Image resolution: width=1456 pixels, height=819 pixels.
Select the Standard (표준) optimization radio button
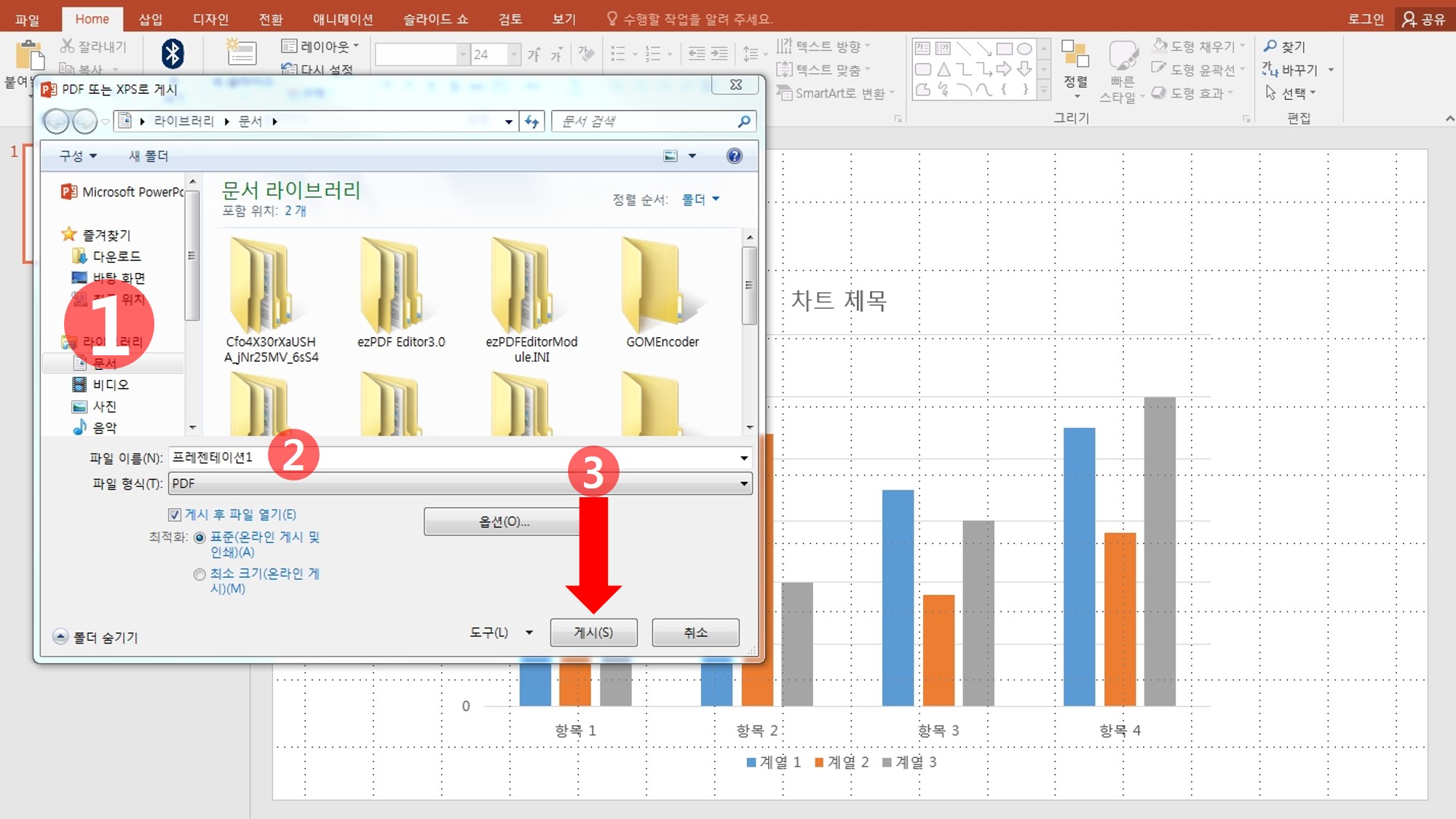coord(199,538)
